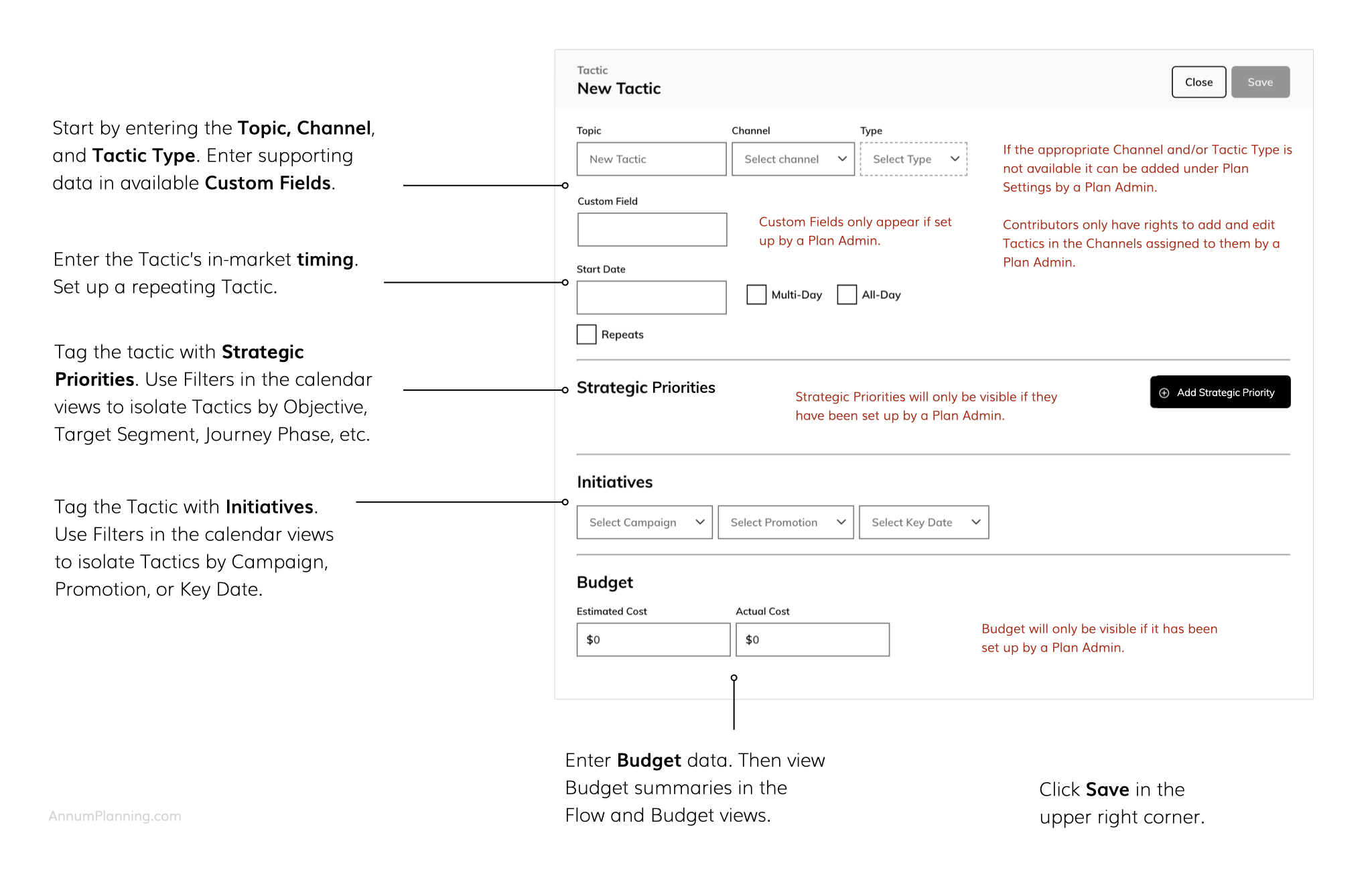Viewport: 1372px width, 870px height.
Task: Open the Select Key Date dropdown
Action: pos(924,522)
